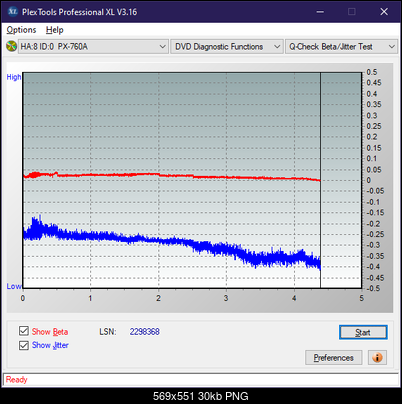Click the LSN: label

108,332
